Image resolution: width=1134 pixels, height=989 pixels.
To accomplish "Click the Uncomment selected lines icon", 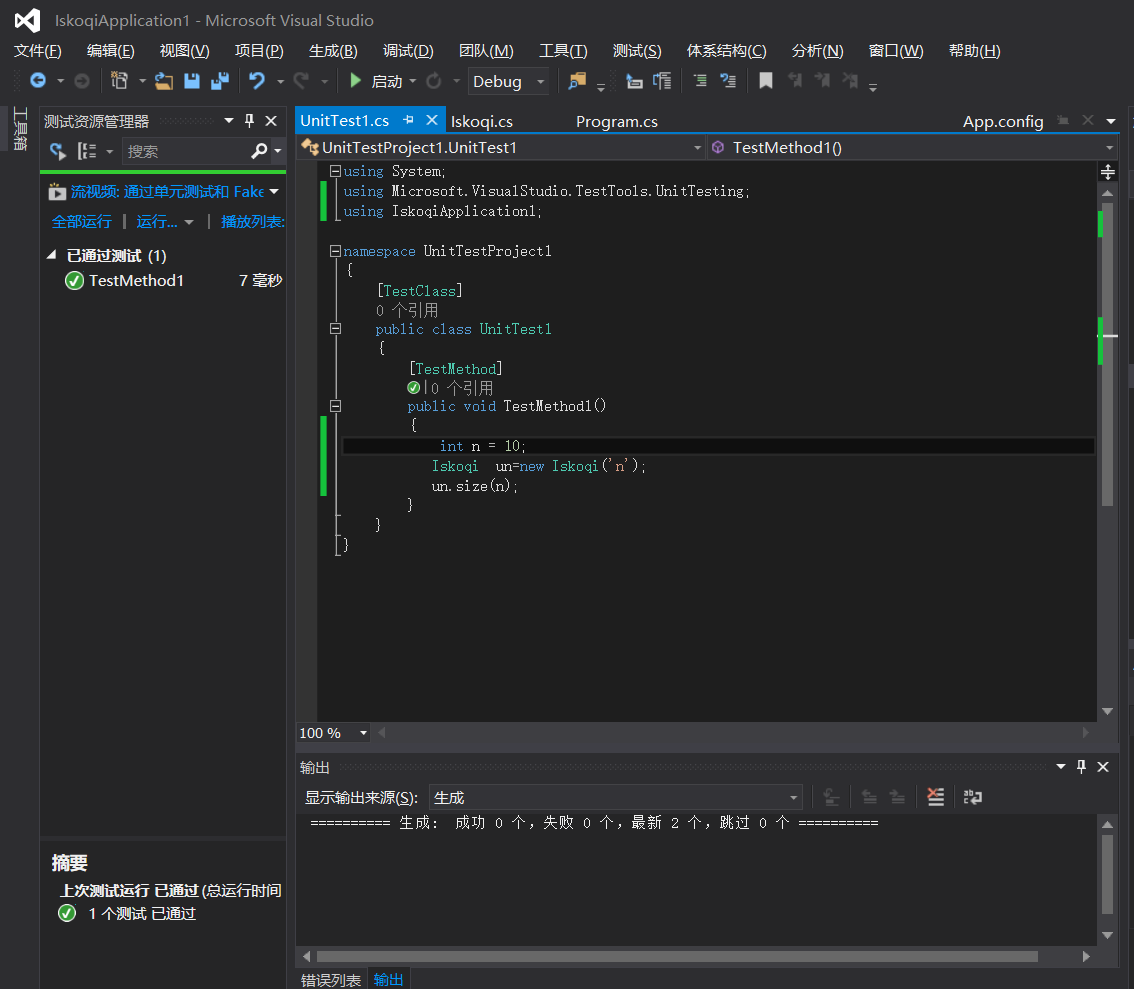I will (728, 81).
